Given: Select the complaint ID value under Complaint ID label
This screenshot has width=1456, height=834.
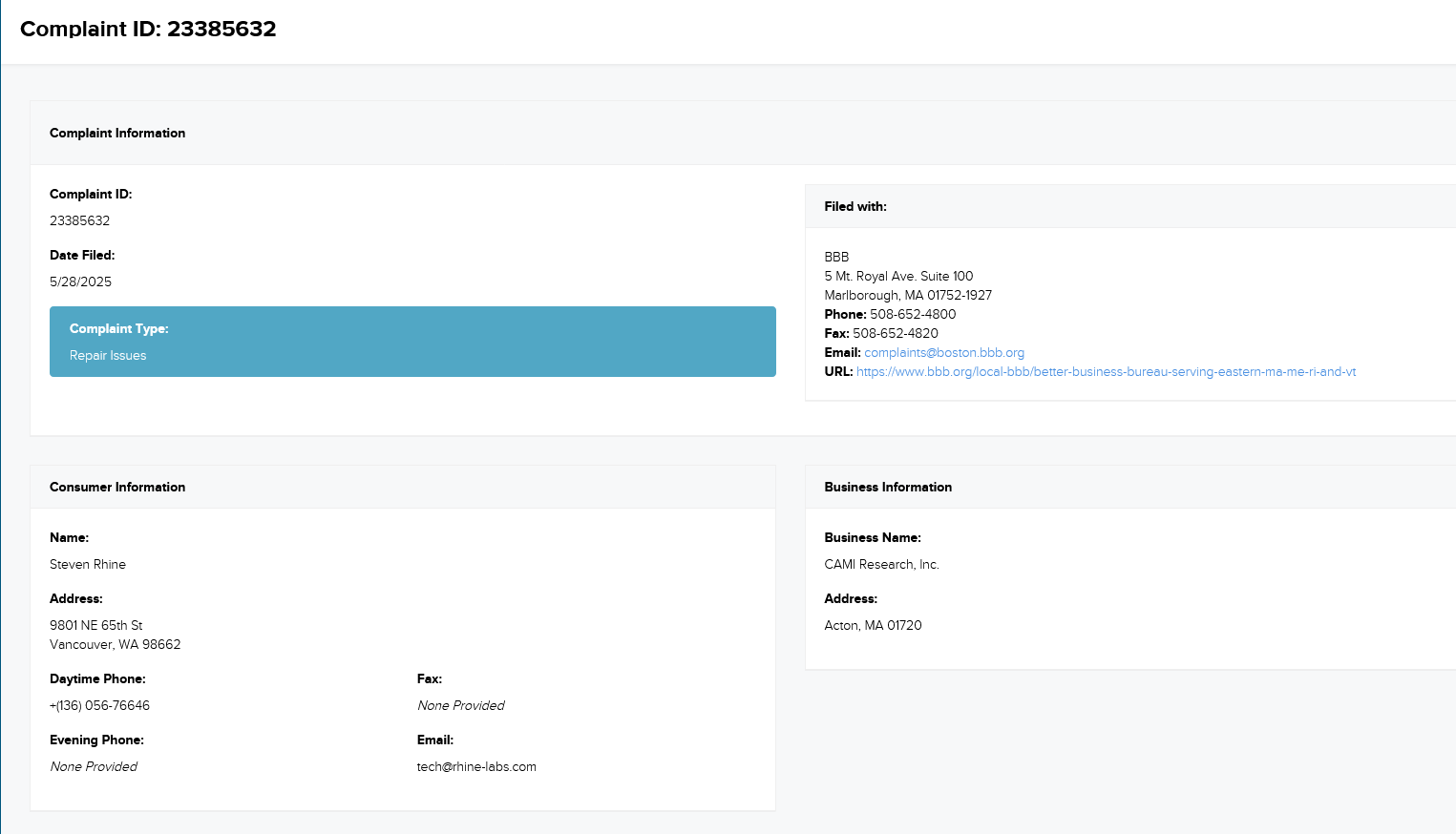Looking at the screenshot, I should click(x=79, y=221).
